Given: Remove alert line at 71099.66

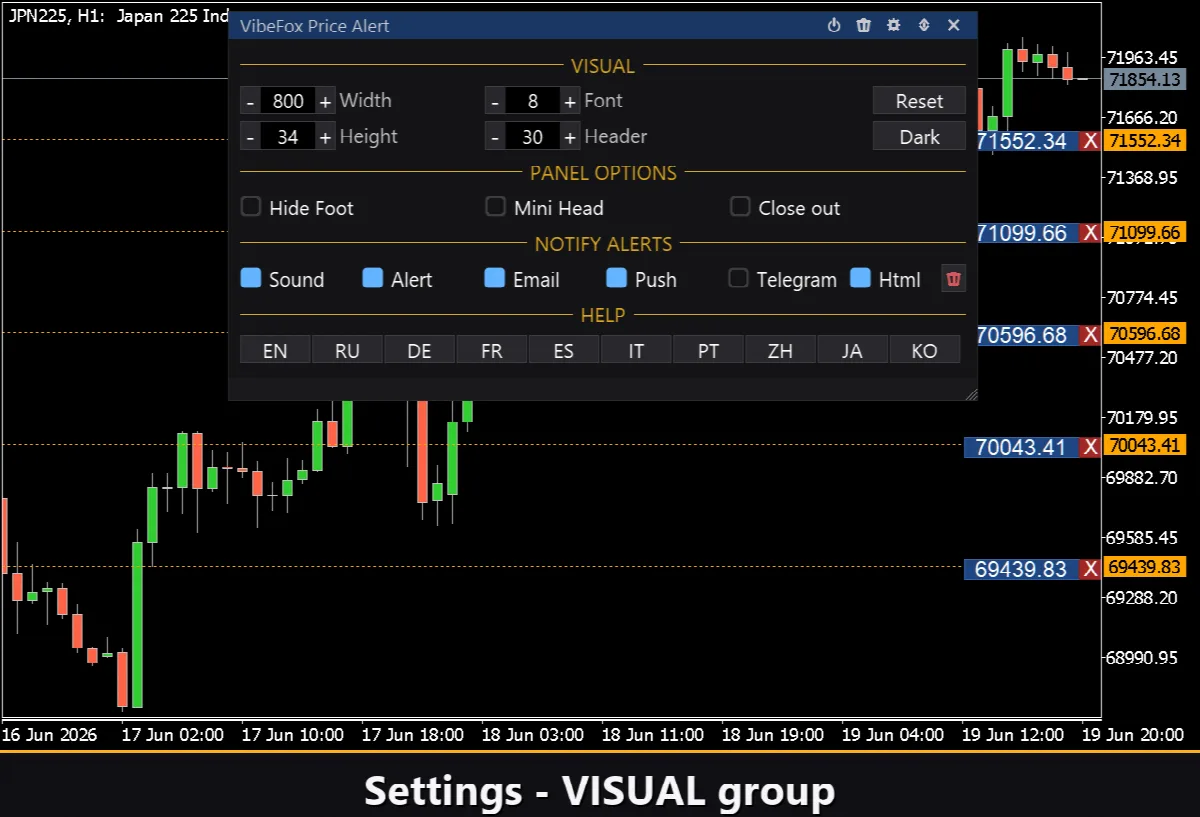Looking at the screenshot, I should point(1092,233).
